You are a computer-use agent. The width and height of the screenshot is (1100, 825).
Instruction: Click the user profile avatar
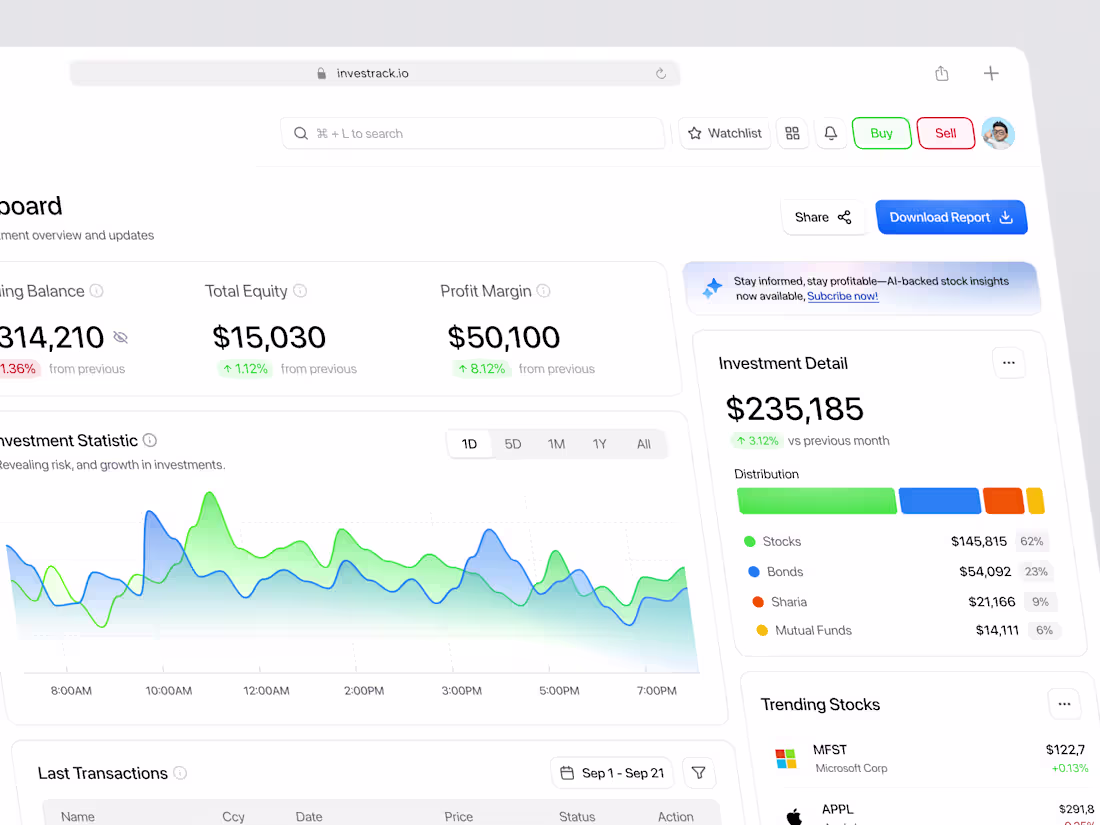point(997,133)
